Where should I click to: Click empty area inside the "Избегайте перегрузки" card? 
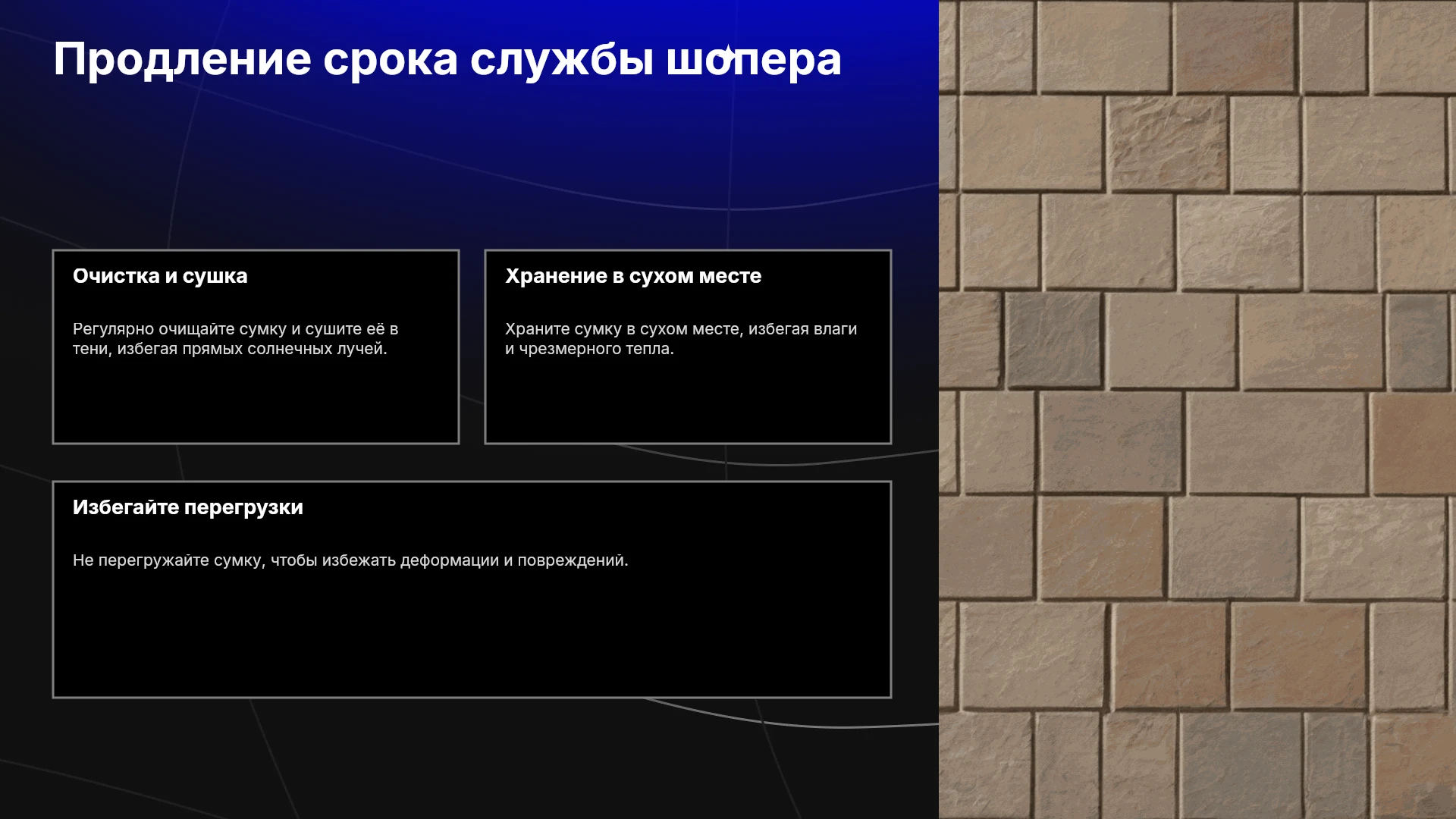(472, 637)
